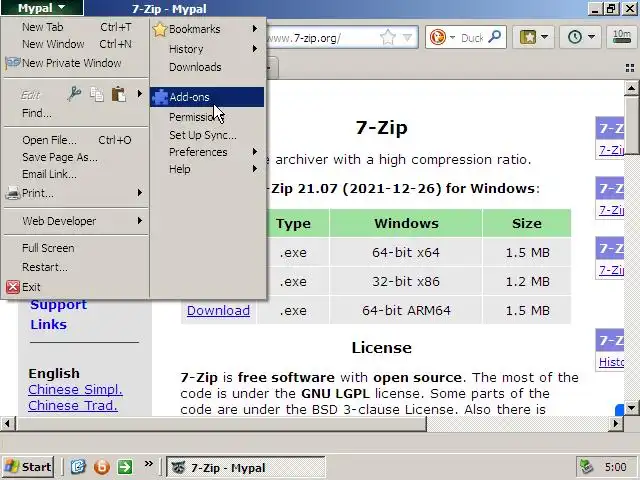Choose Set Up Sync from the menu

tap(207, 135)
